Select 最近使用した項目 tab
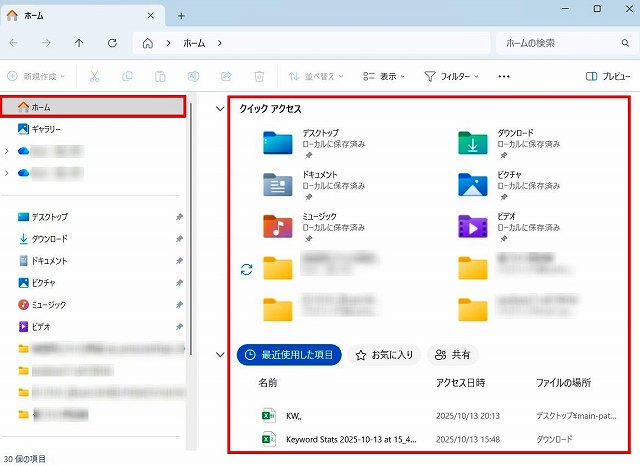 pos(289,355)
